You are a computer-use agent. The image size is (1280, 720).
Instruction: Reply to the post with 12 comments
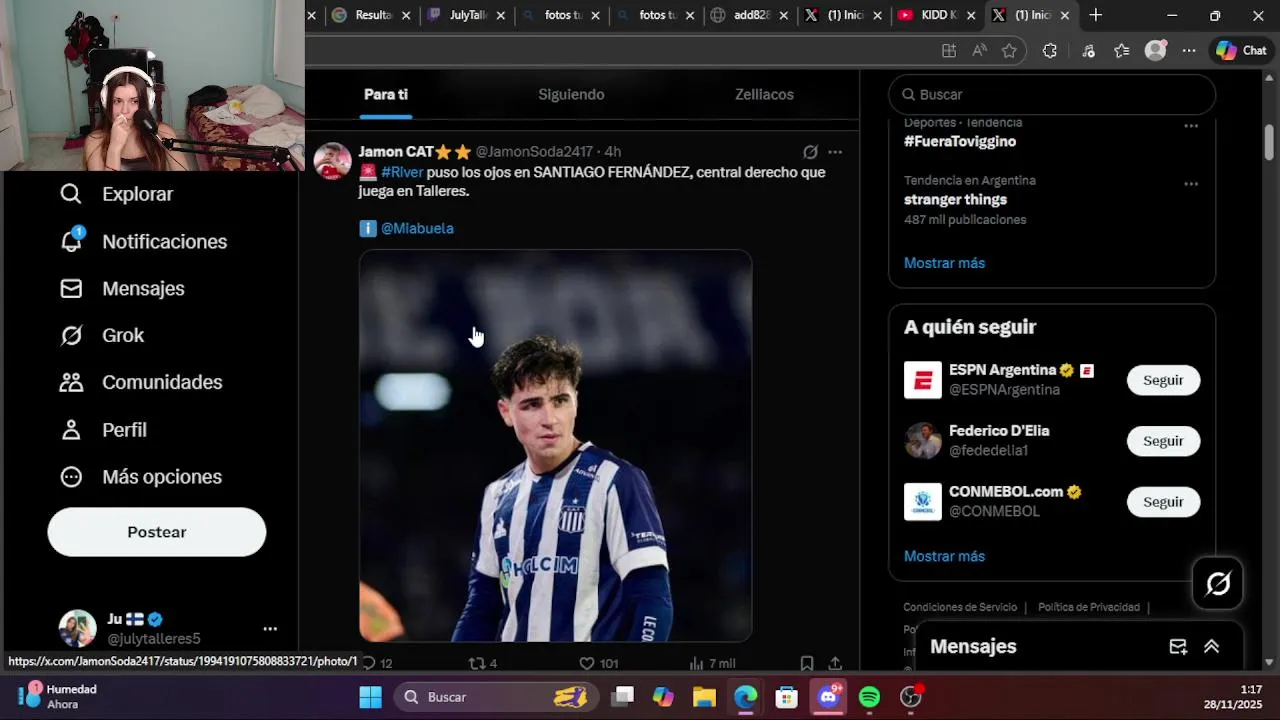pos(377,663)
